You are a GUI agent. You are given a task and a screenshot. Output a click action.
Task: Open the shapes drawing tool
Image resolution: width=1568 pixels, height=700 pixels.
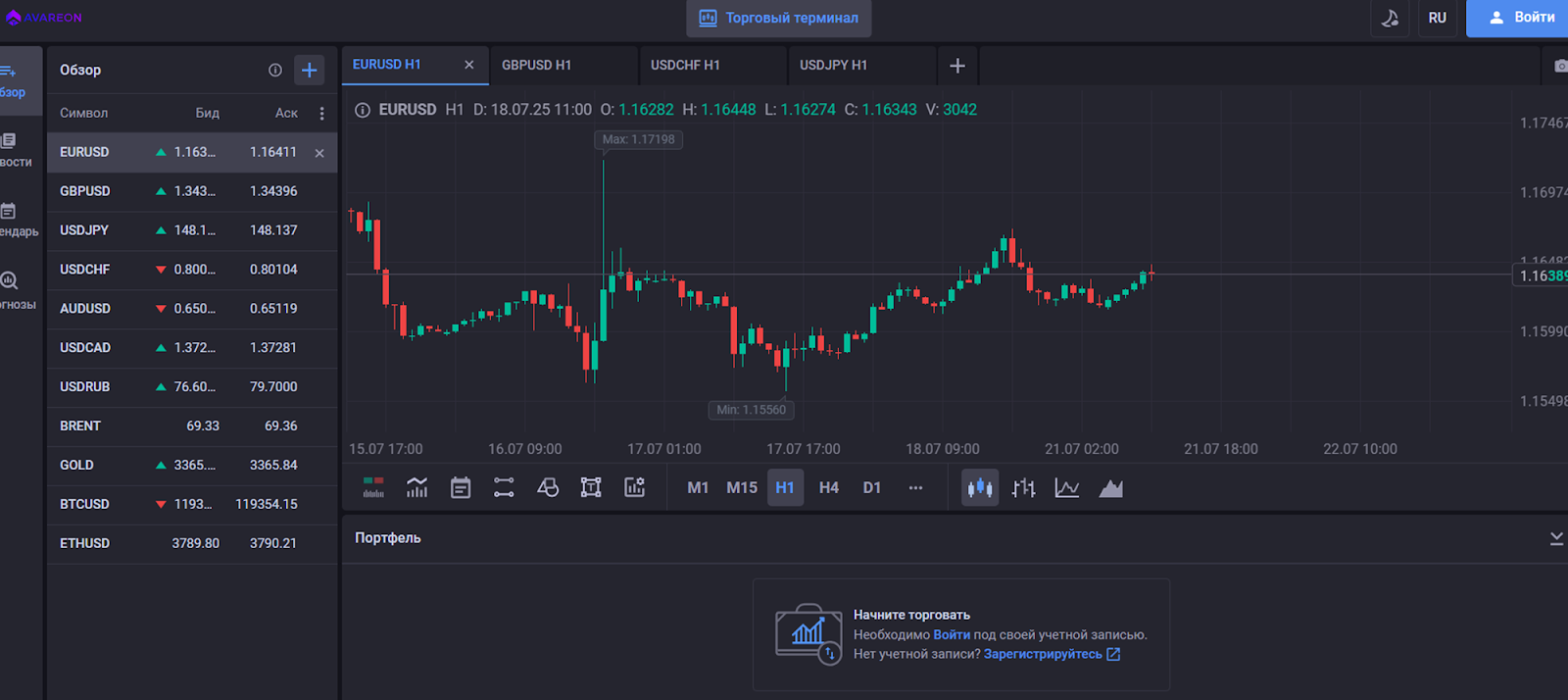click(x=548, y=487)
